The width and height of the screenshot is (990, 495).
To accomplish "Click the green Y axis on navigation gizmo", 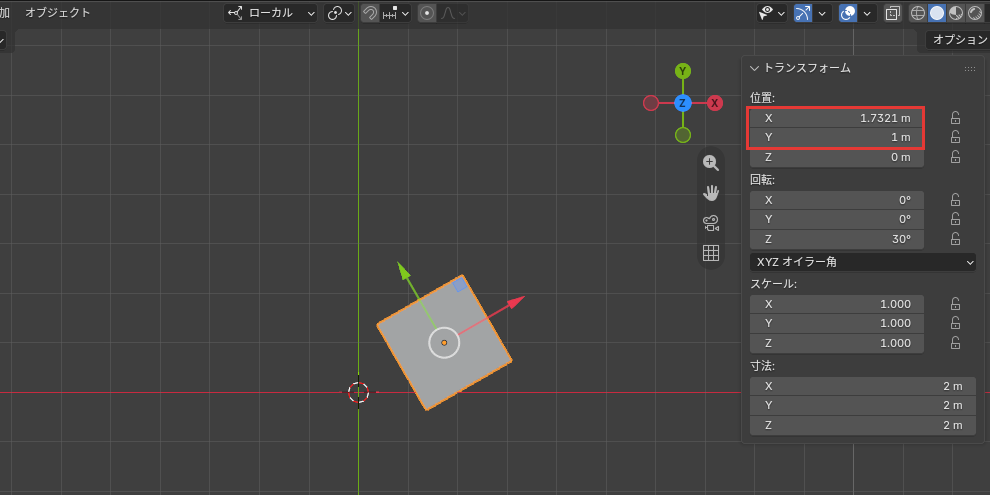I will (x=683, y=71).
